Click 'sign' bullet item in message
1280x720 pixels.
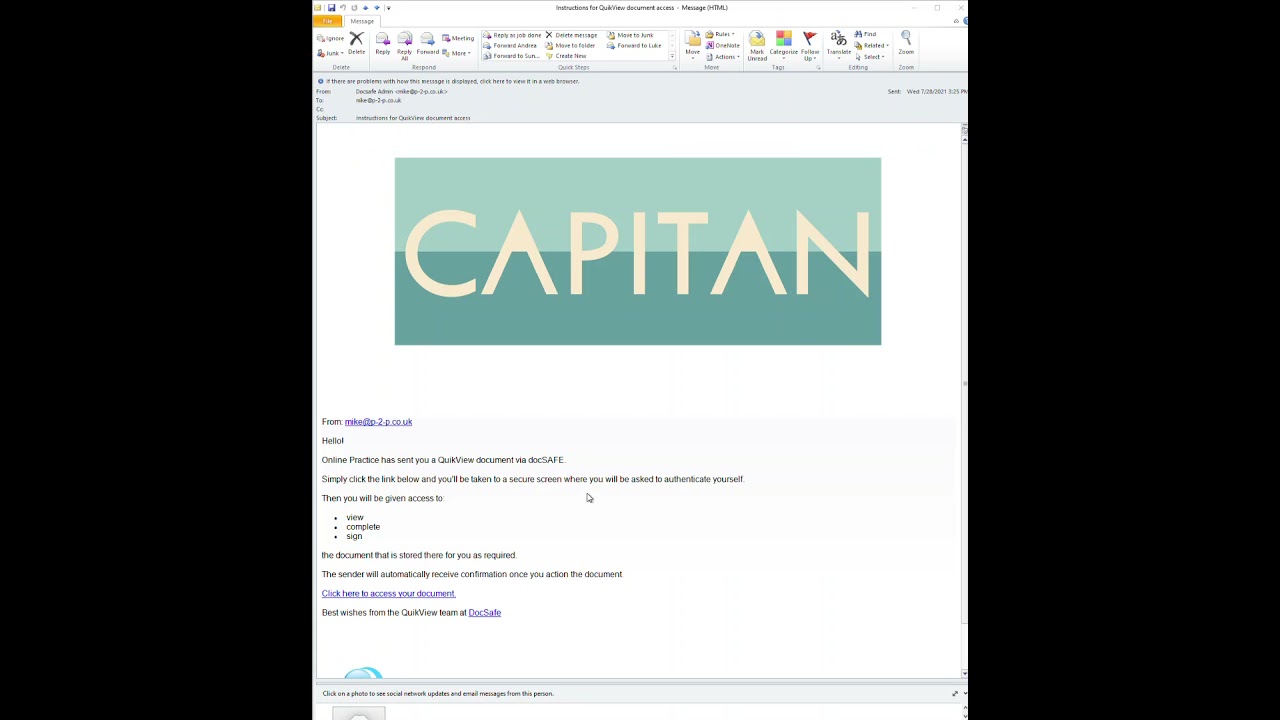354,537
